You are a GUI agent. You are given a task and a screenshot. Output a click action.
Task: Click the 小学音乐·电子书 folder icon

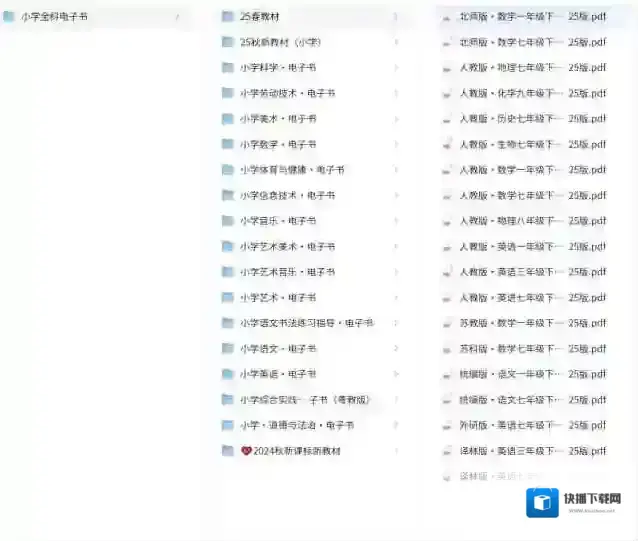[x=228, y=221]
